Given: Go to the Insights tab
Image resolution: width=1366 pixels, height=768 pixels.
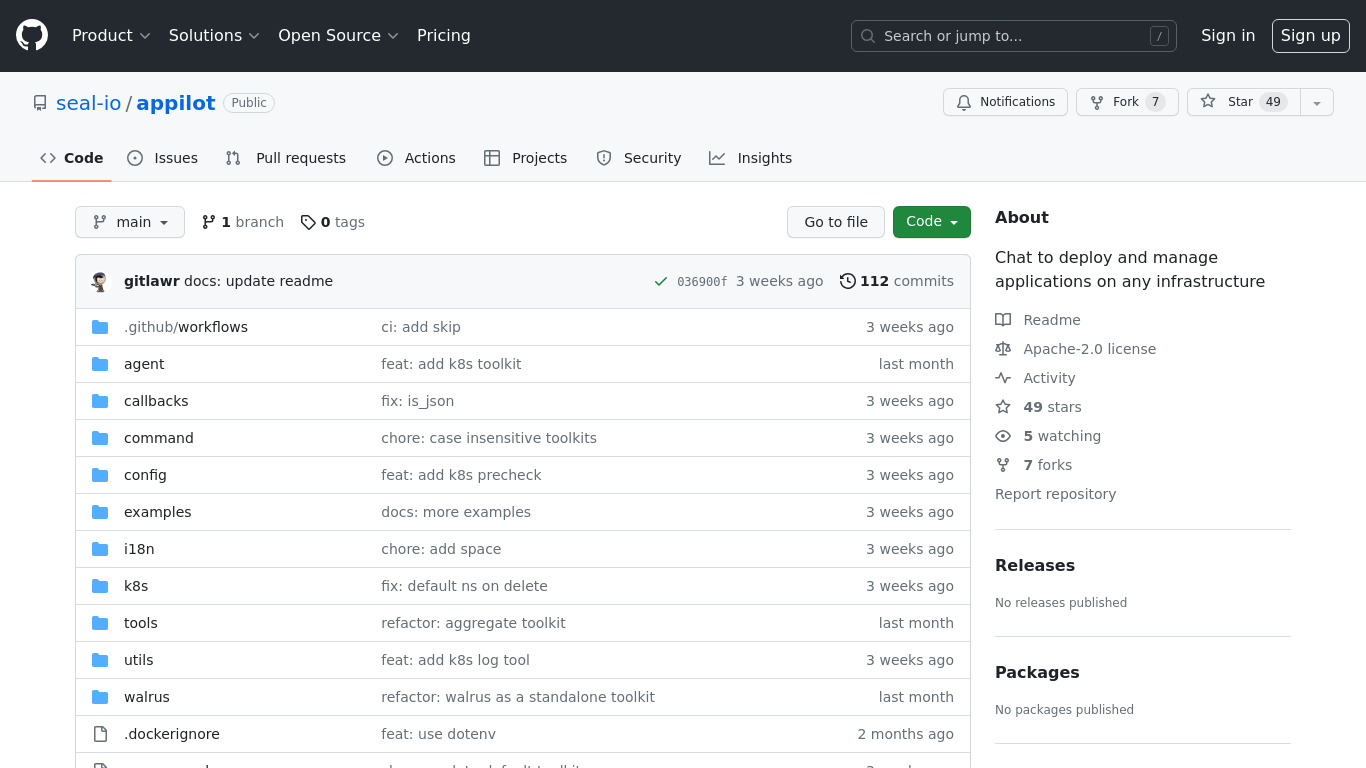Looking at the screenshot, I should [750, 158].
